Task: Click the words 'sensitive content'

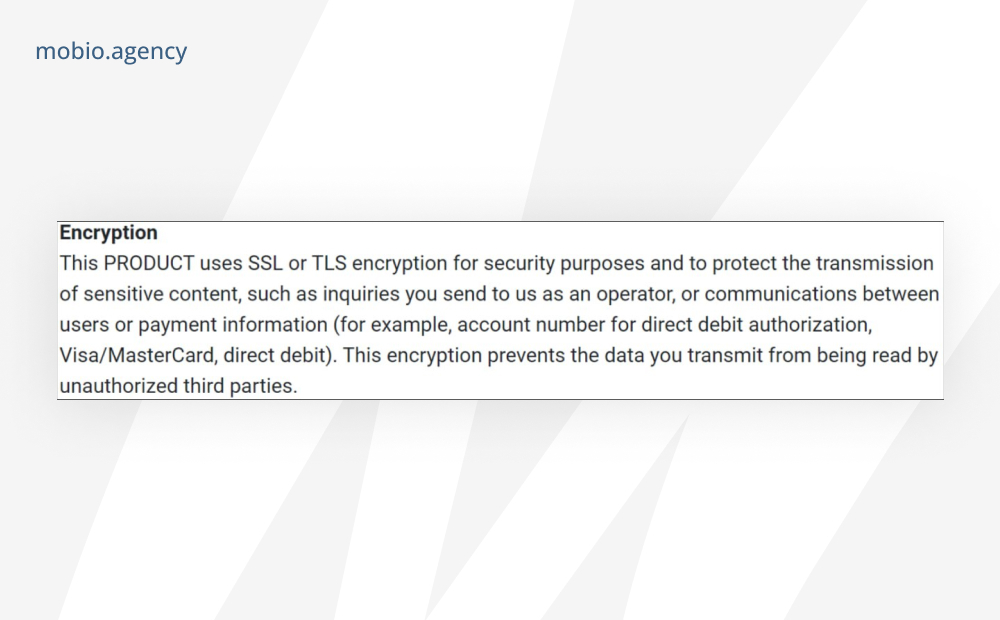Action: pyautogui.click(x=162, y=294)
